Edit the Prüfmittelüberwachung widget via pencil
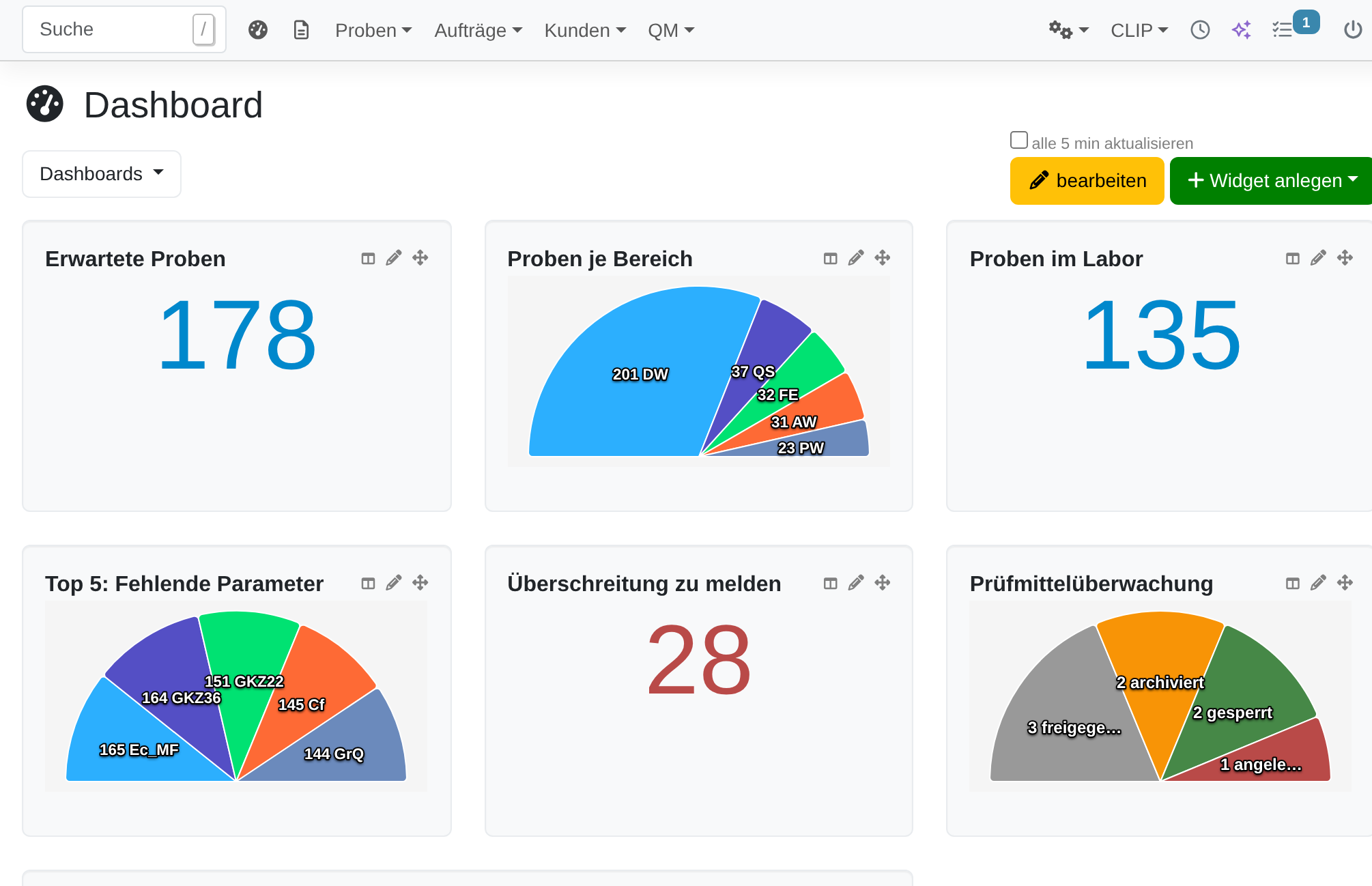The height and width of the screenshot is (886, 1372). click(x=1318, y=583)
